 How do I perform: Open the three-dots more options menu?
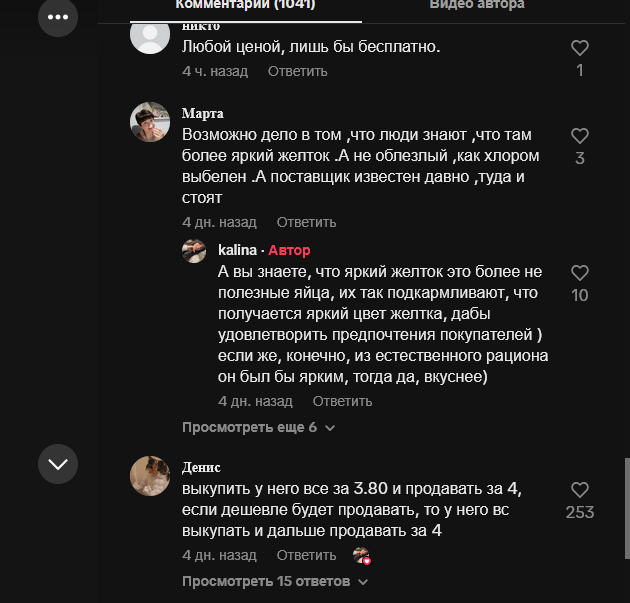coord(58,17)
